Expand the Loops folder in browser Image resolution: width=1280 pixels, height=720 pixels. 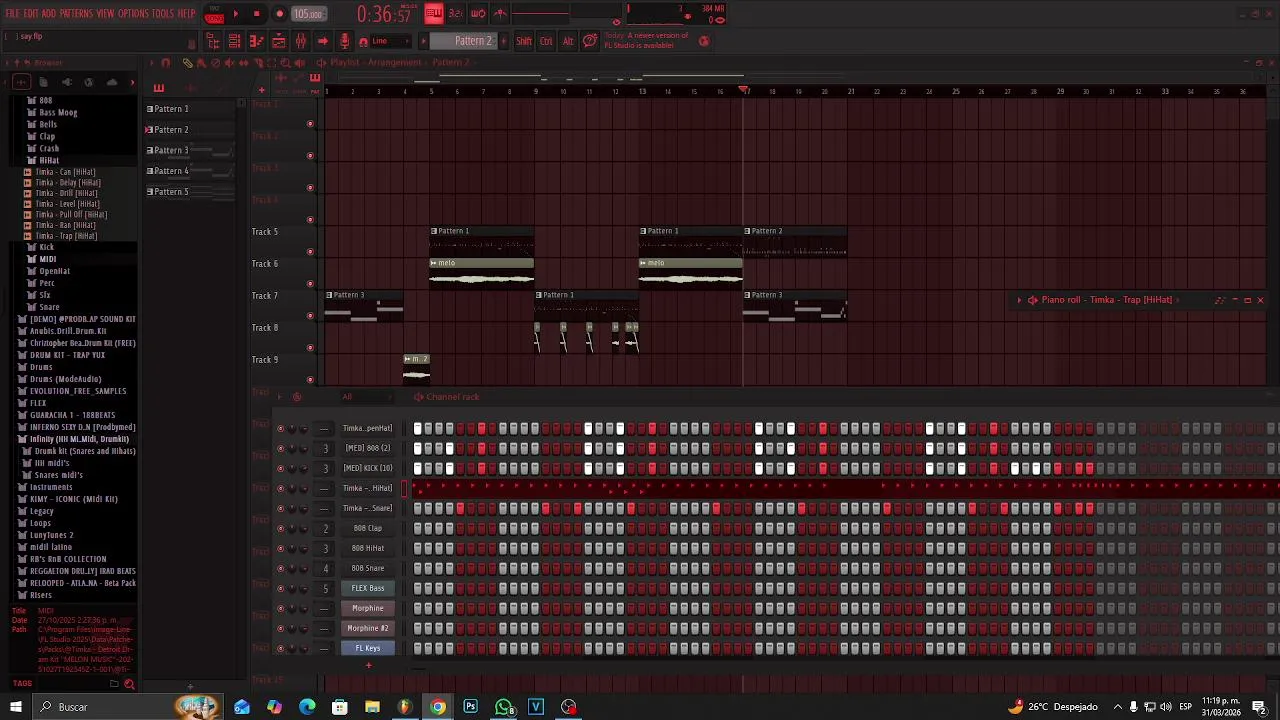40,523
